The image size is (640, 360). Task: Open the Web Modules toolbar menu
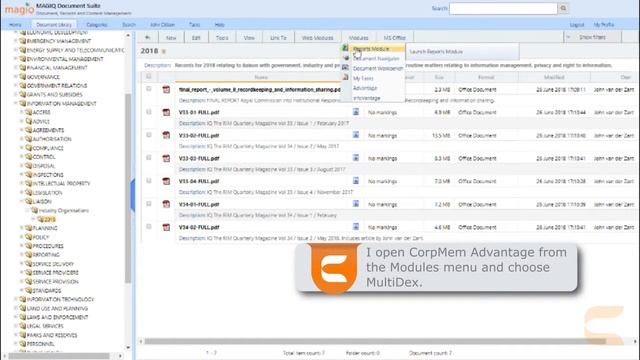[x=317, y=38]
